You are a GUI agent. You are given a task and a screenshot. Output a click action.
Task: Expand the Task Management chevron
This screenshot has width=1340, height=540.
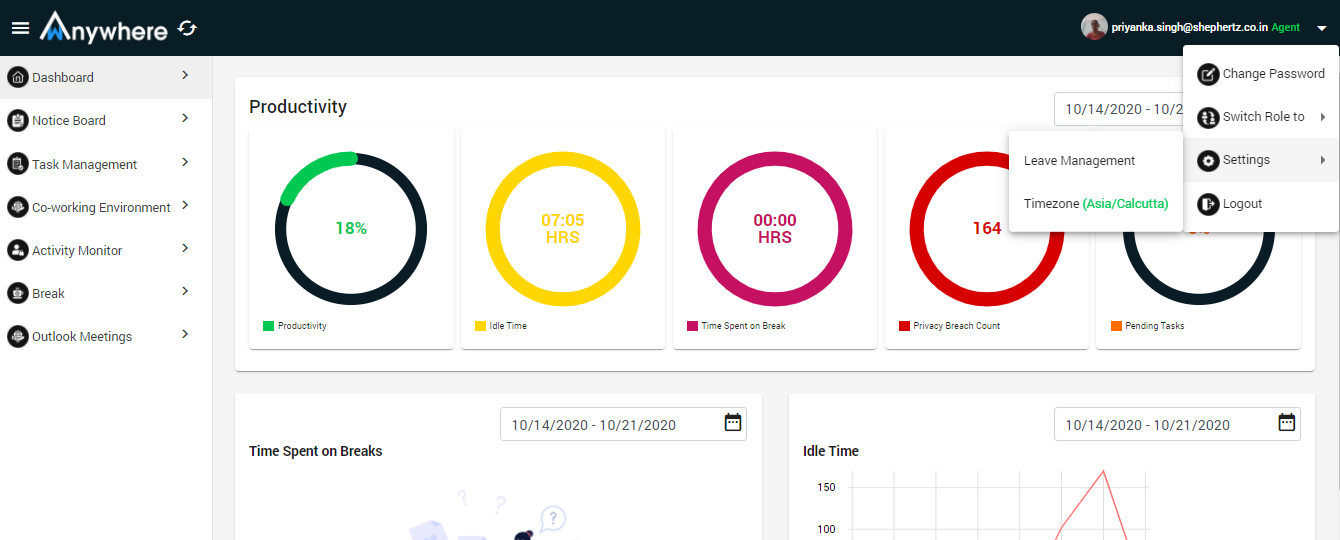(185, 162)
